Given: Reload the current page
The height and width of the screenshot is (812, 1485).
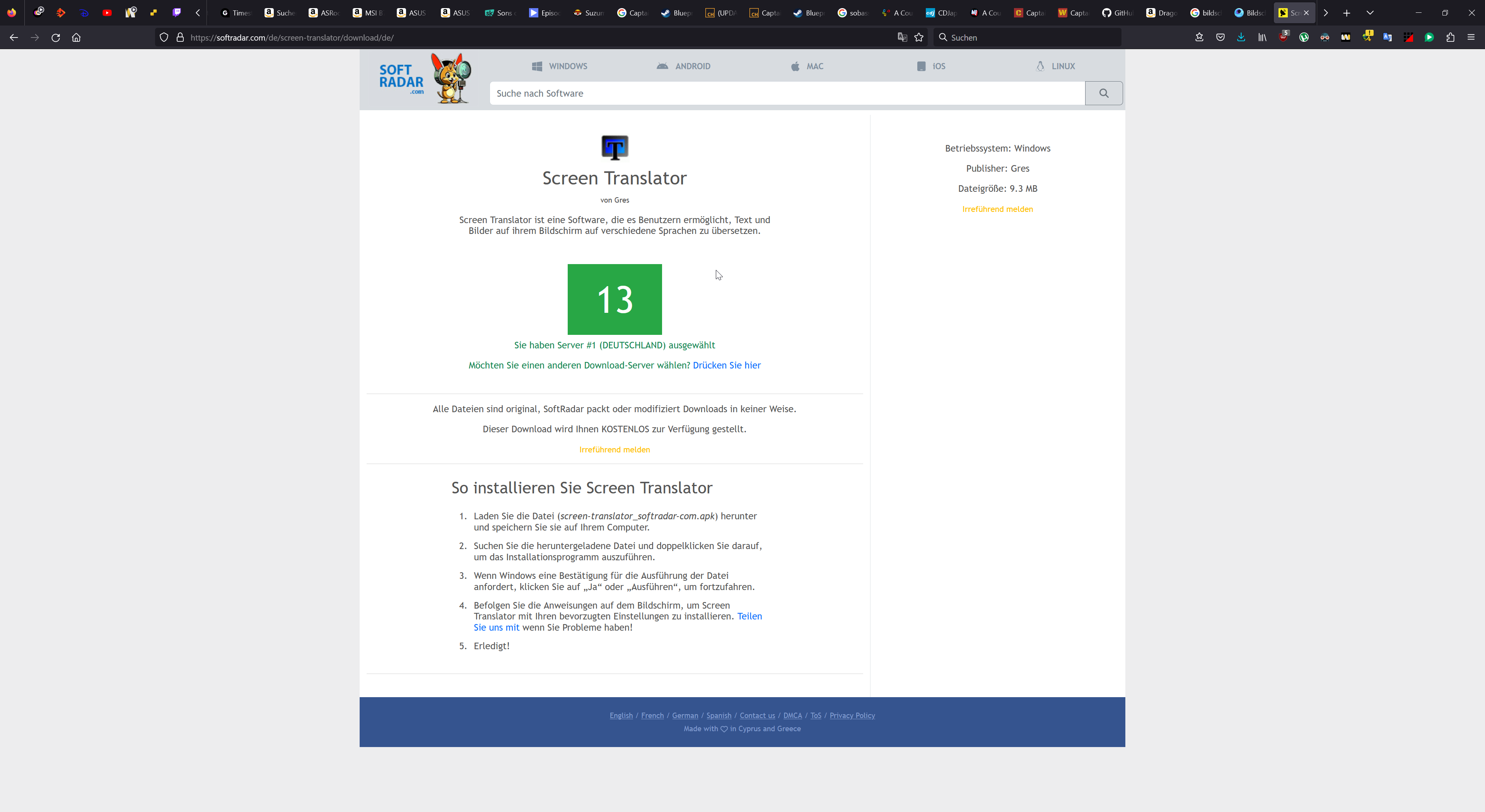Looking at the screenshot, I should coord(55,38).
